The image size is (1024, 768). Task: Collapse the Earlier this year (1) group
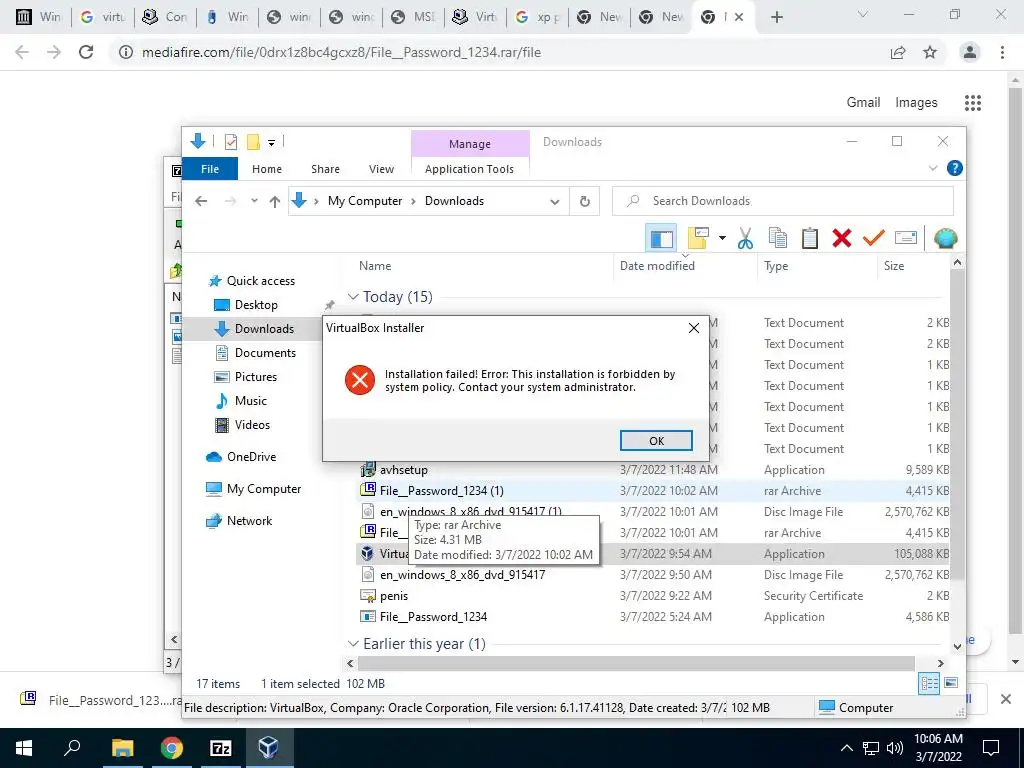pos(353,644)
